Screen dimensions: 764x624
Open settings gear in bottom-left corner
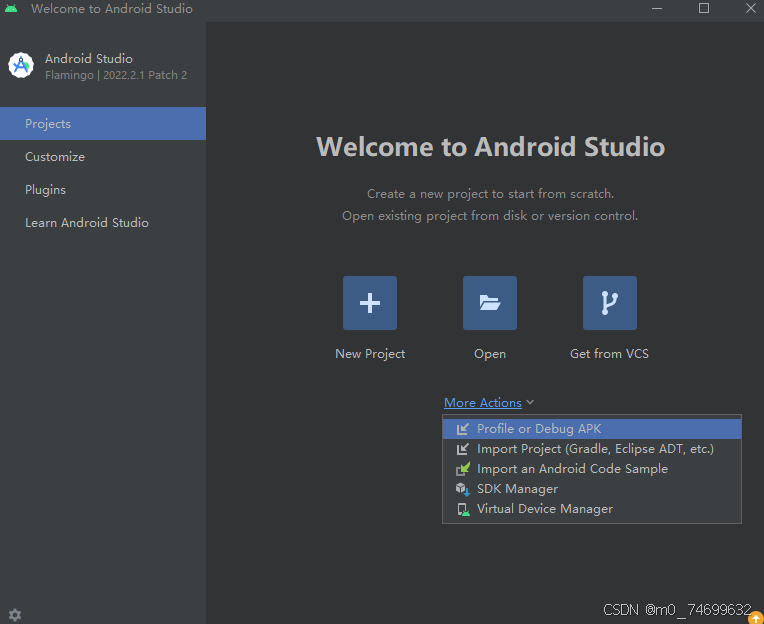[x=15, y=615]
